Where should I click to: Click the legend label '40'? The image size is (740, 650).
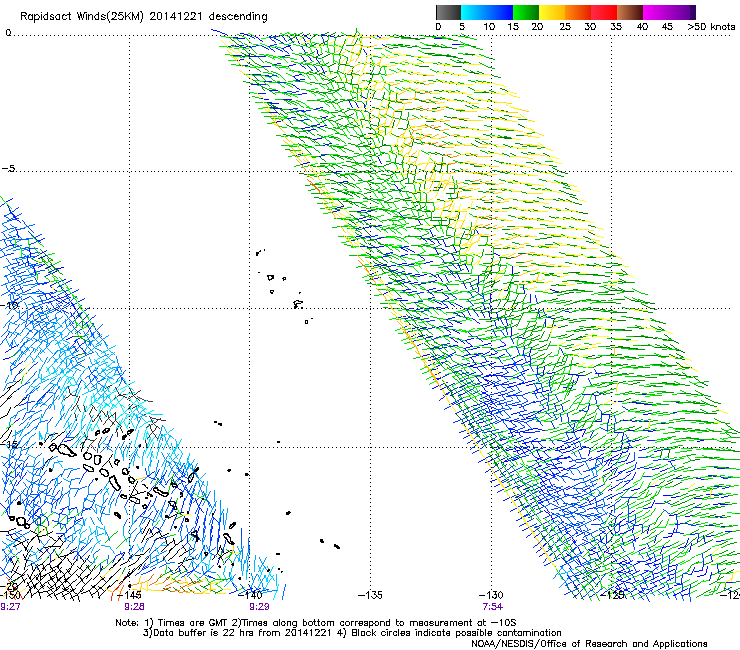[x=642, y=27]
